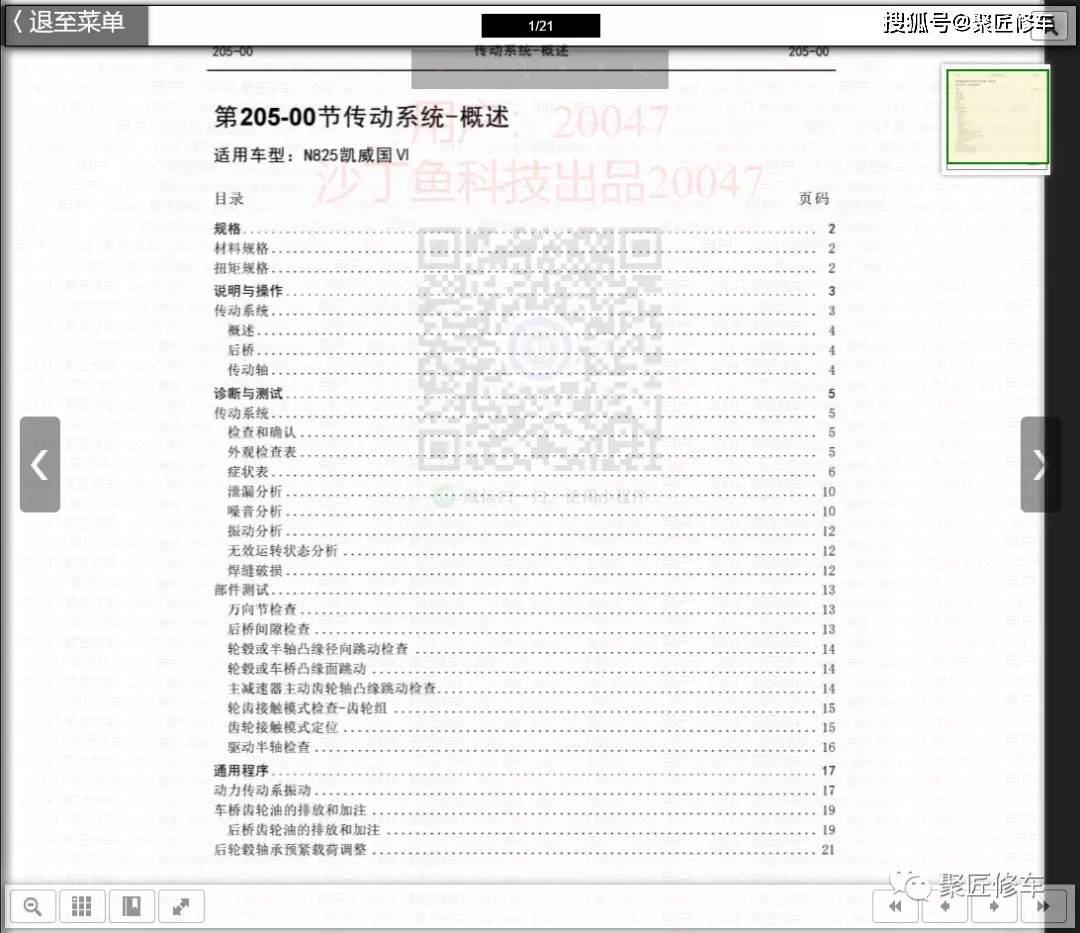Open the 传动轴 contents entry

[x=531, y=370]
